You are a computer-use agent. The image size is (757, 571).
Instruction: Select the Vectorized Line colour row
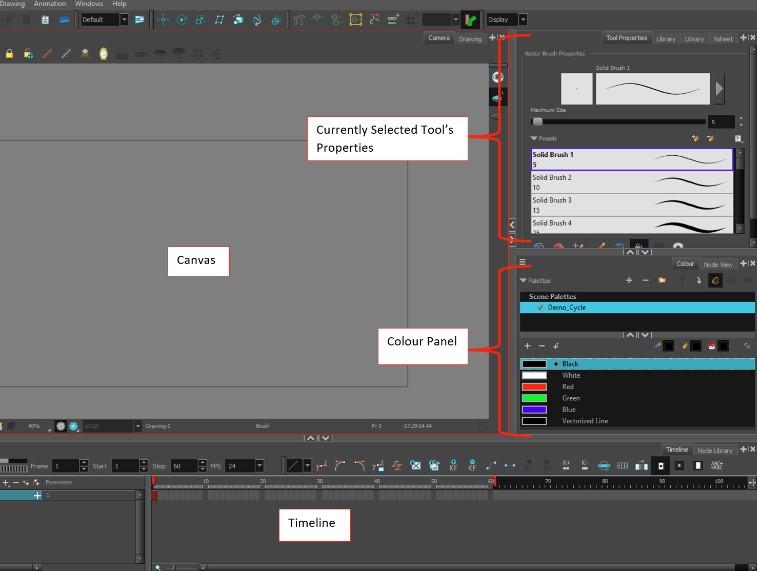click(637, 421)
